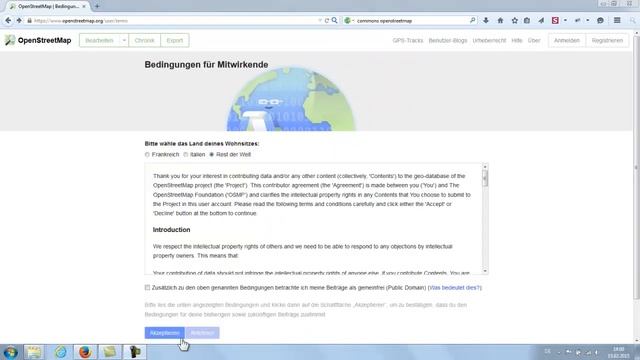Open the URL history dropdown in address bar
Screen dimensions: 640x360
click(x=320, y=20)
